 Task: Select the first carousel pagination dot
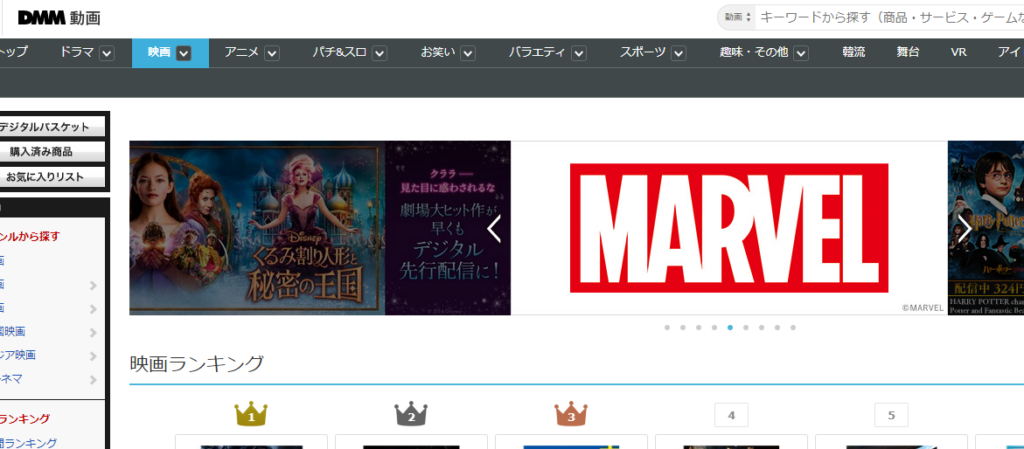(667, 327)
